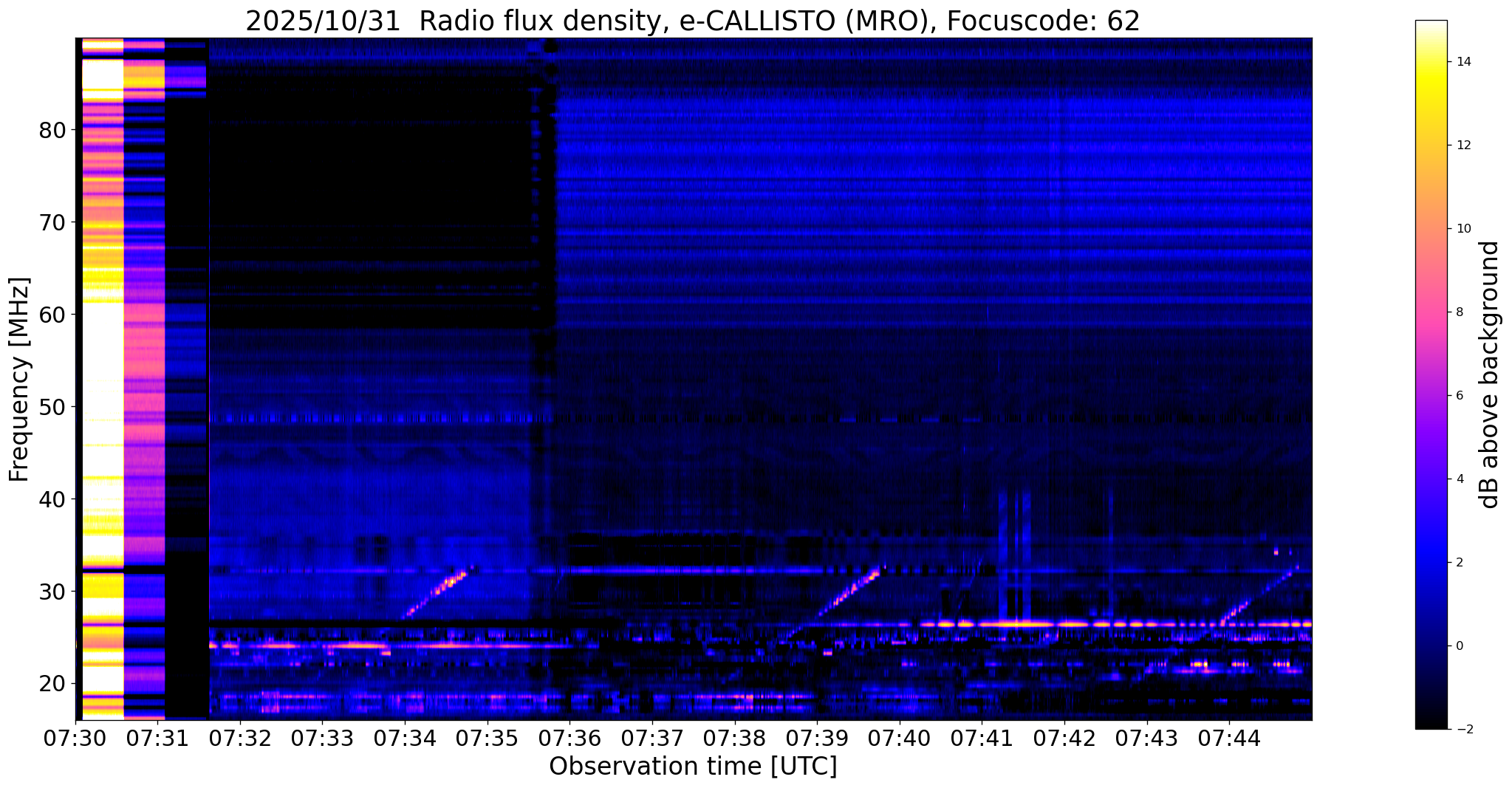Click the colorbar tick value 4
This screenshot has height=788, width=1512.
click(x=1459, y=479)
